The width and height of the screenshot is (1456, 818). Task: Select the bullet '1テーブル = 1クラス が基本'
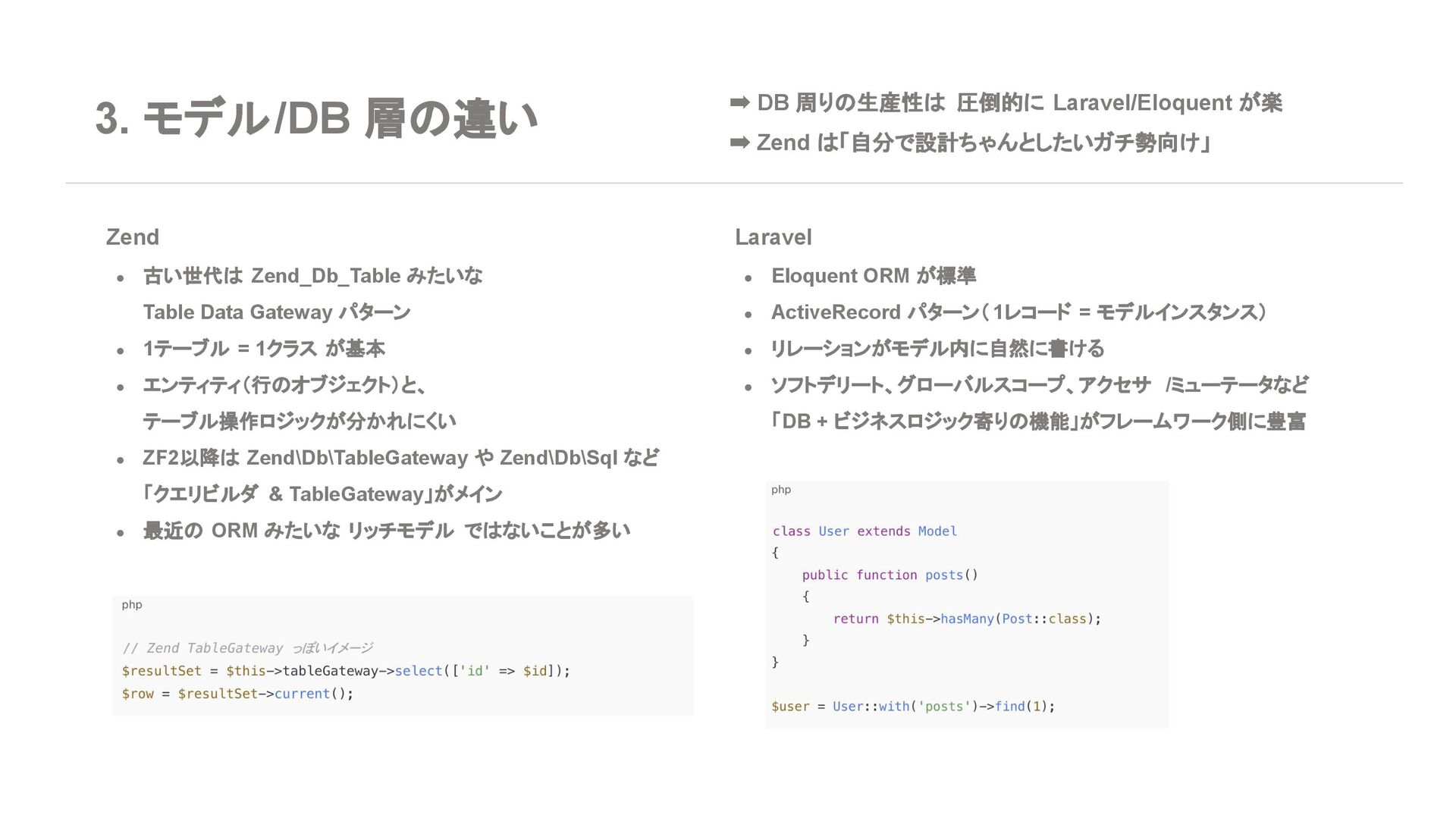point(264,349)
